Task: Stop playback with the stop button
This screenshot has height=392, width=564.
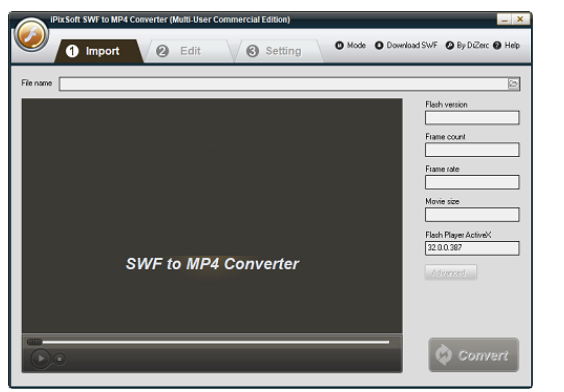Action: 60,359
